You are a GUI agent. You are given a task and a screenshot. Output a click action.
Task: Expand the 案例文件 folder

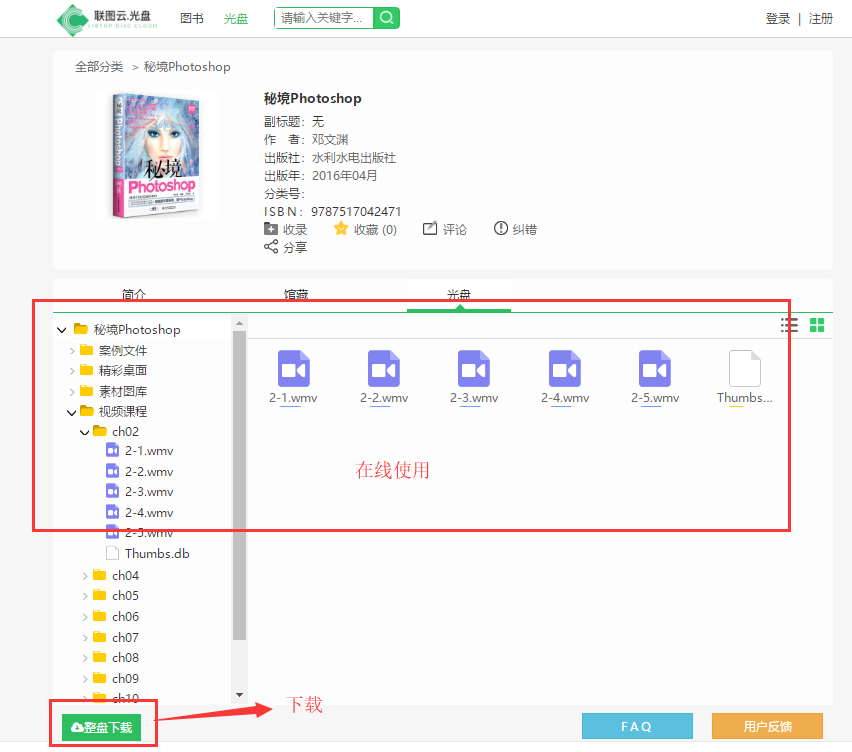pyautogui.click(x=72, y=351)
